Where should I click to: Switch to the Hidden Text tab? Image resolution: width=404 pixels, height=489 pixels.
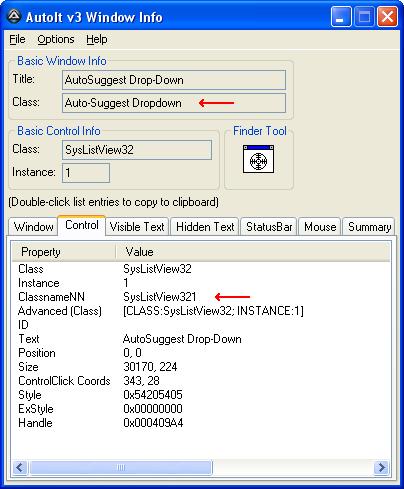click(x=205, y=227)
